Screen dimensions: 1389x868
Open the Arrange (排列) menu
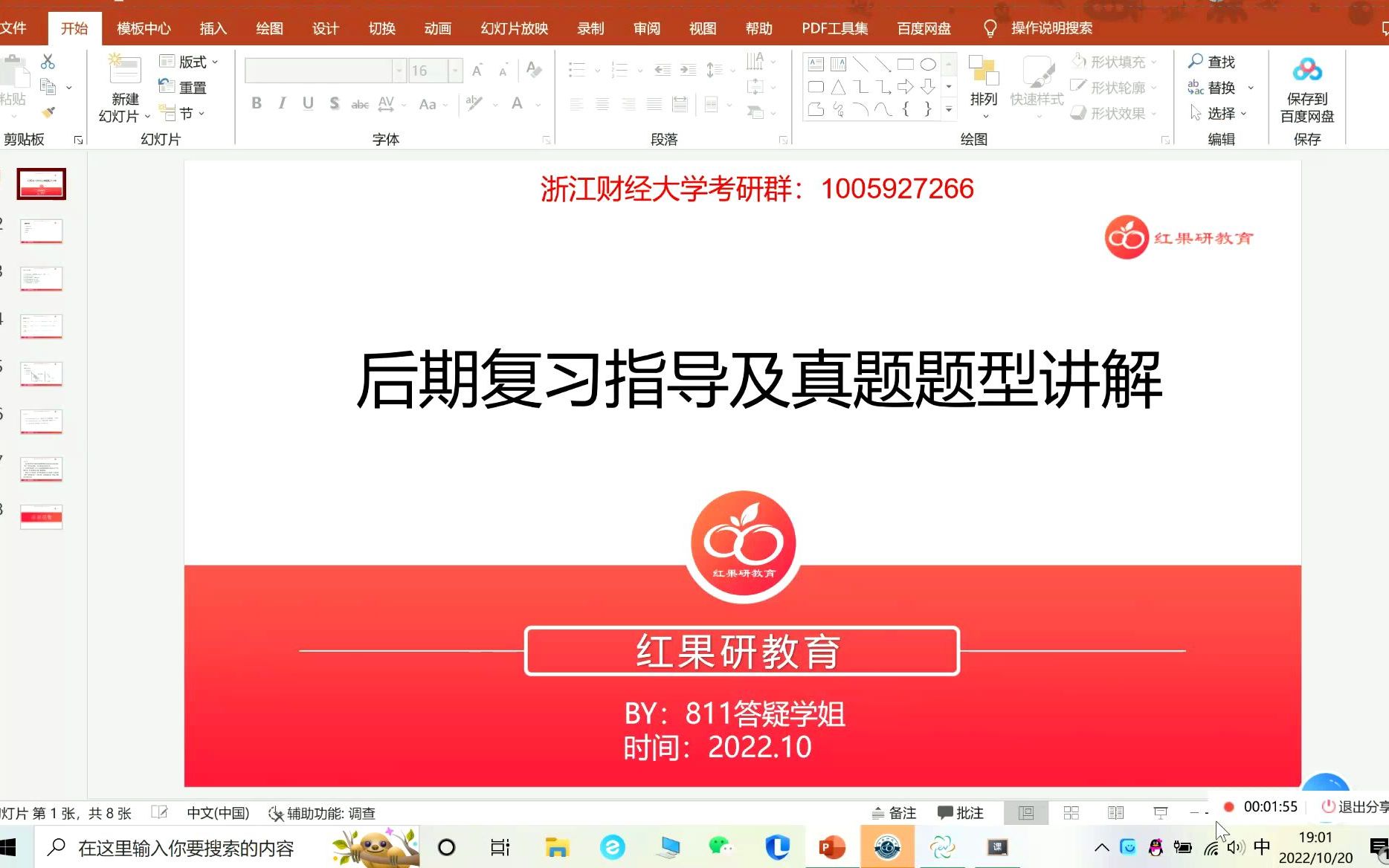click(983, 87)
